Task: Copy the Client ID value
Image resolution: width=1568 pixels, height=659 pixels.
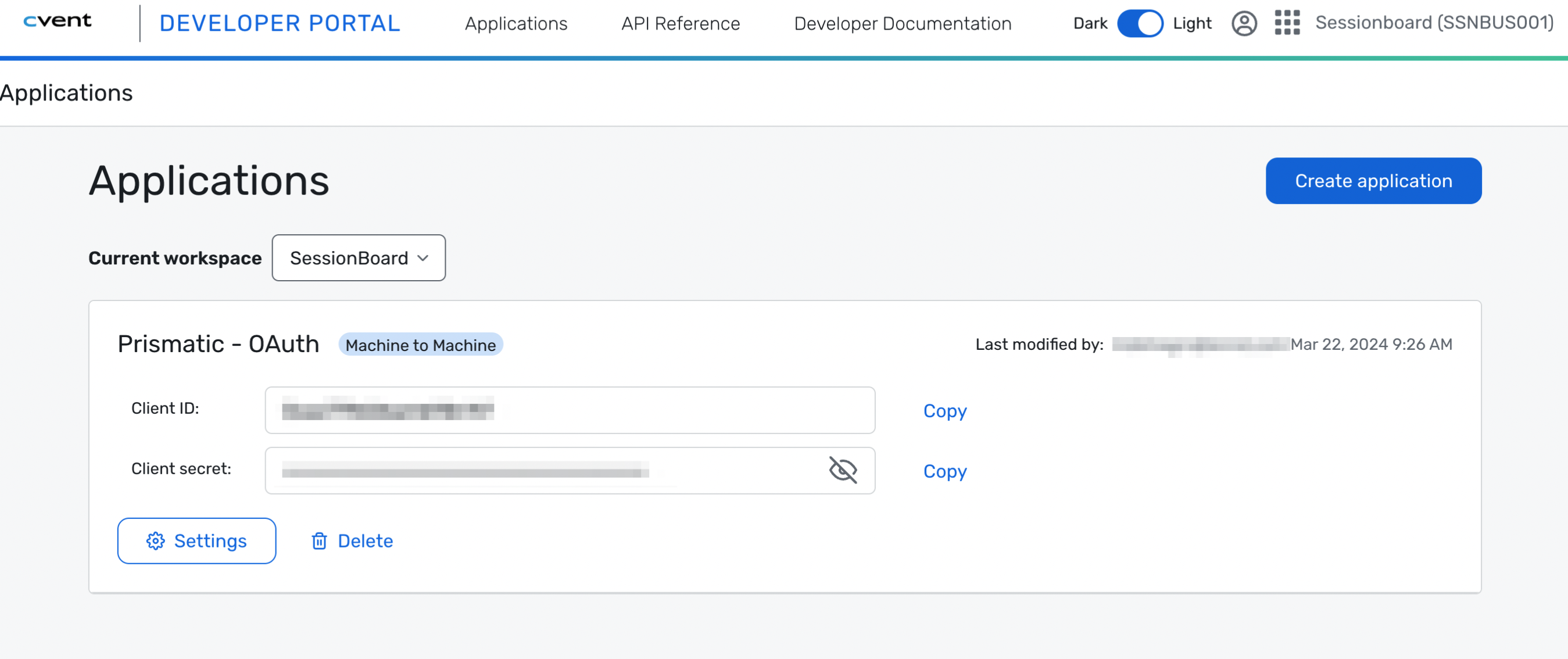Action: (x=945, y=411)
